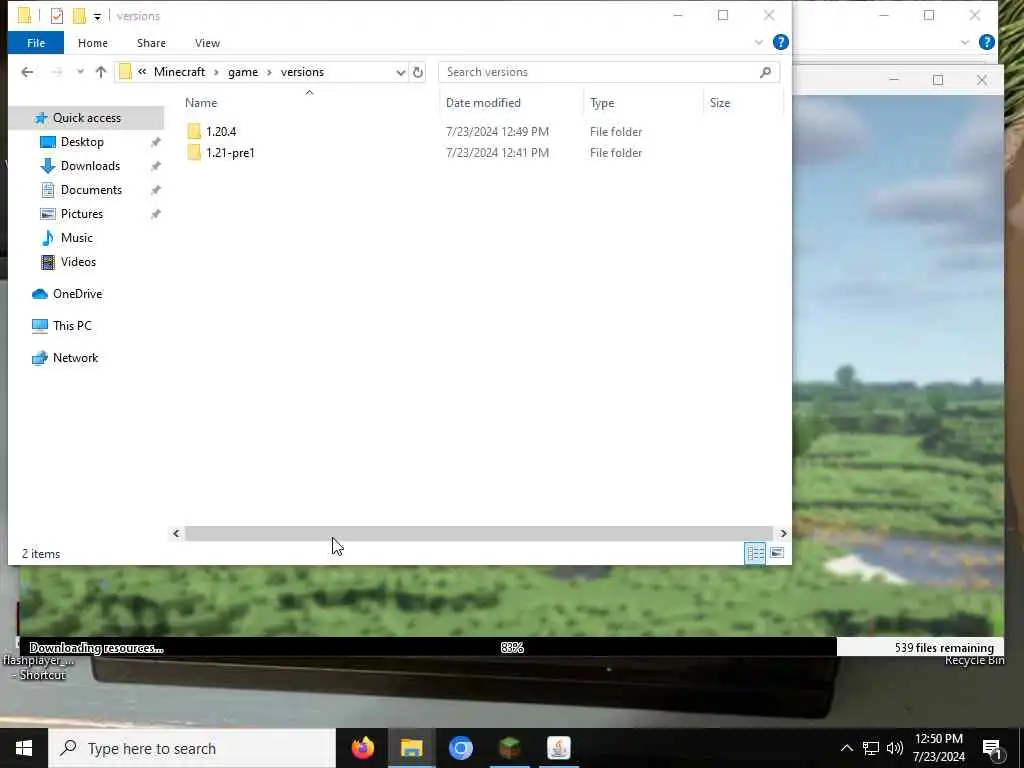The width and height of the screenshot is (1024, 768).
Task: Sort by the Size column header
Action: pos(720,103)
